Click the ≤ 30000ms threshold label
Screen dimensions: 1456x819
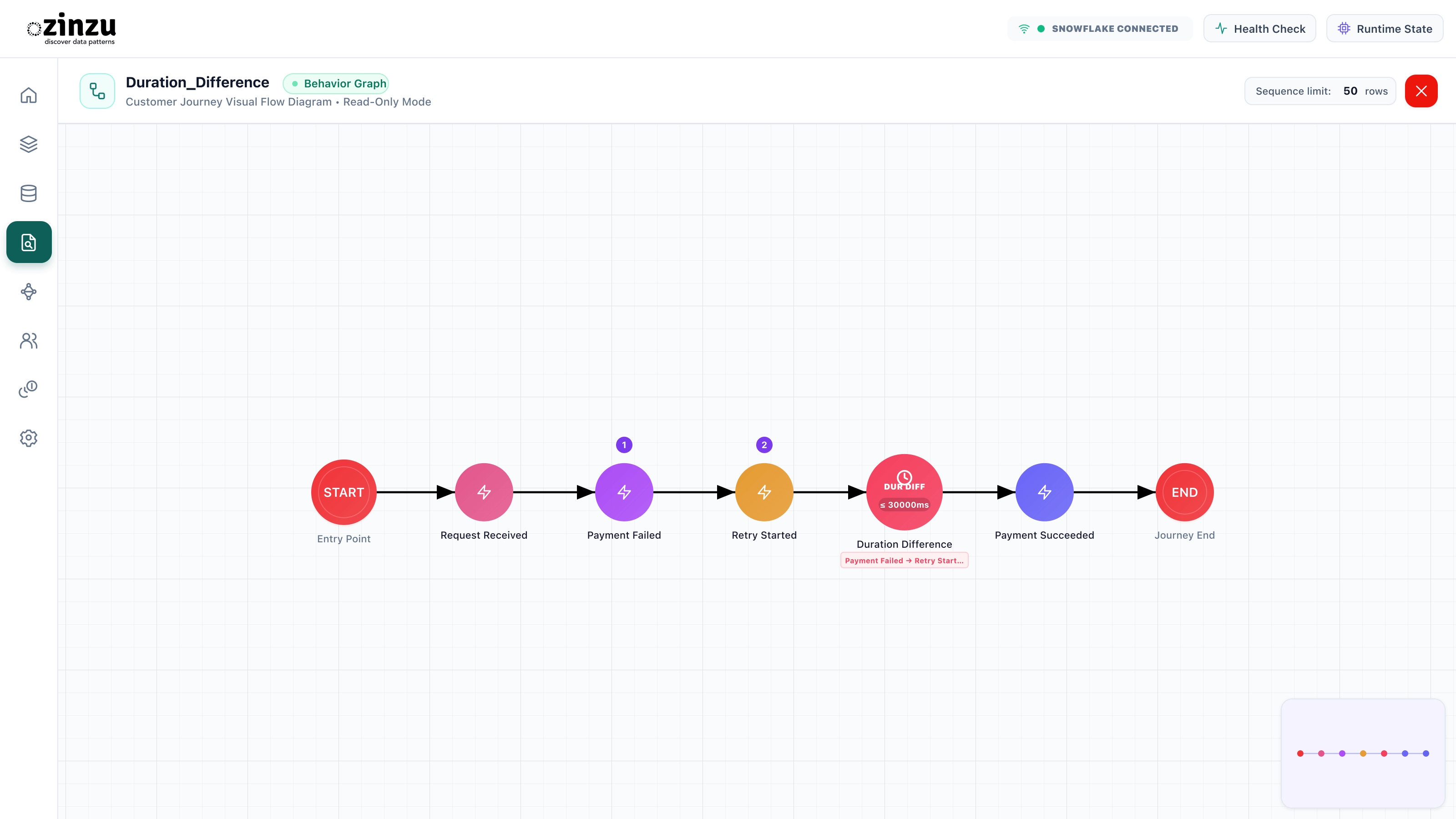click(x=905, y=505)
